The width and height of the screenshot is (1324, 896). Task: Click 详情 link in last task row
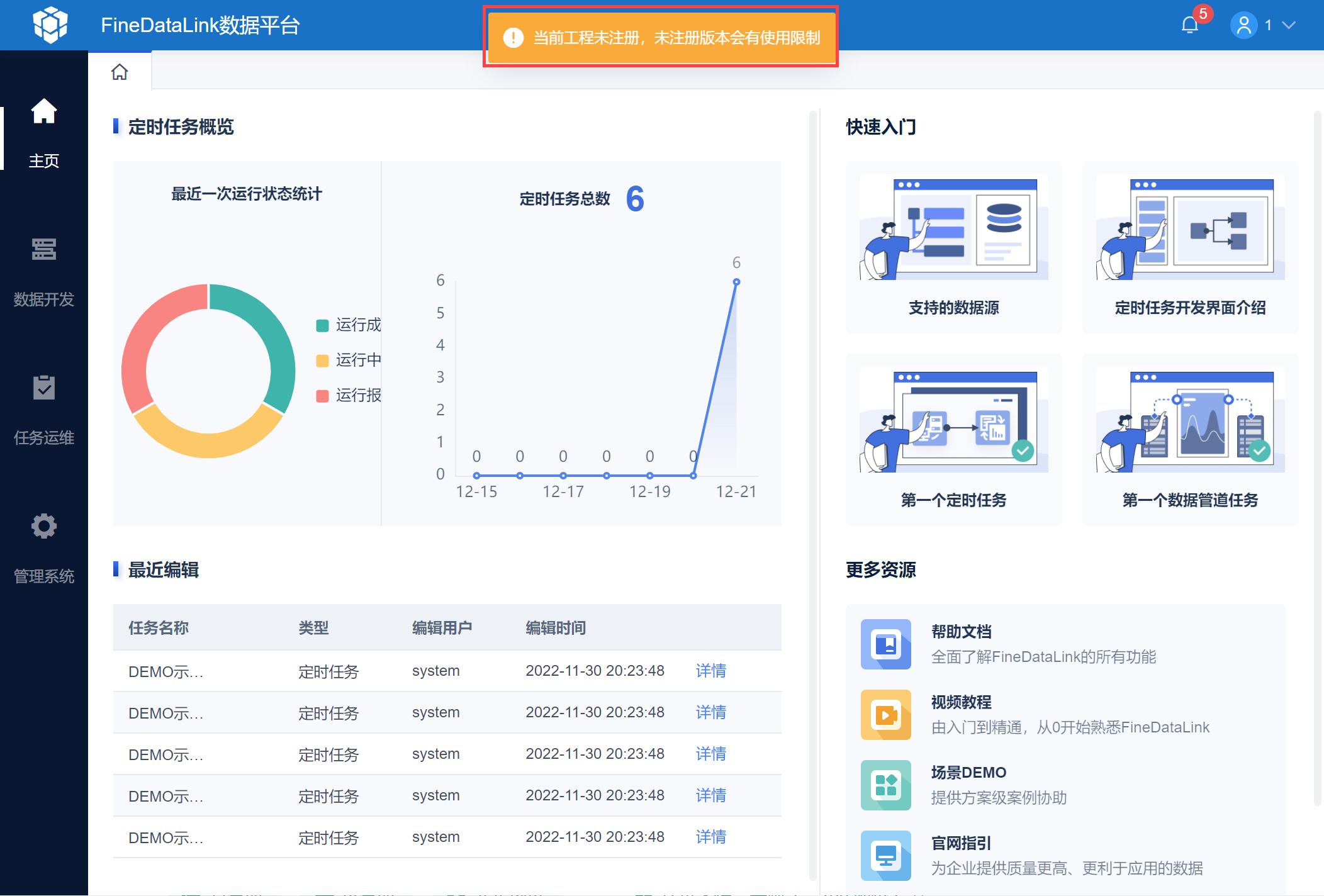710,837
